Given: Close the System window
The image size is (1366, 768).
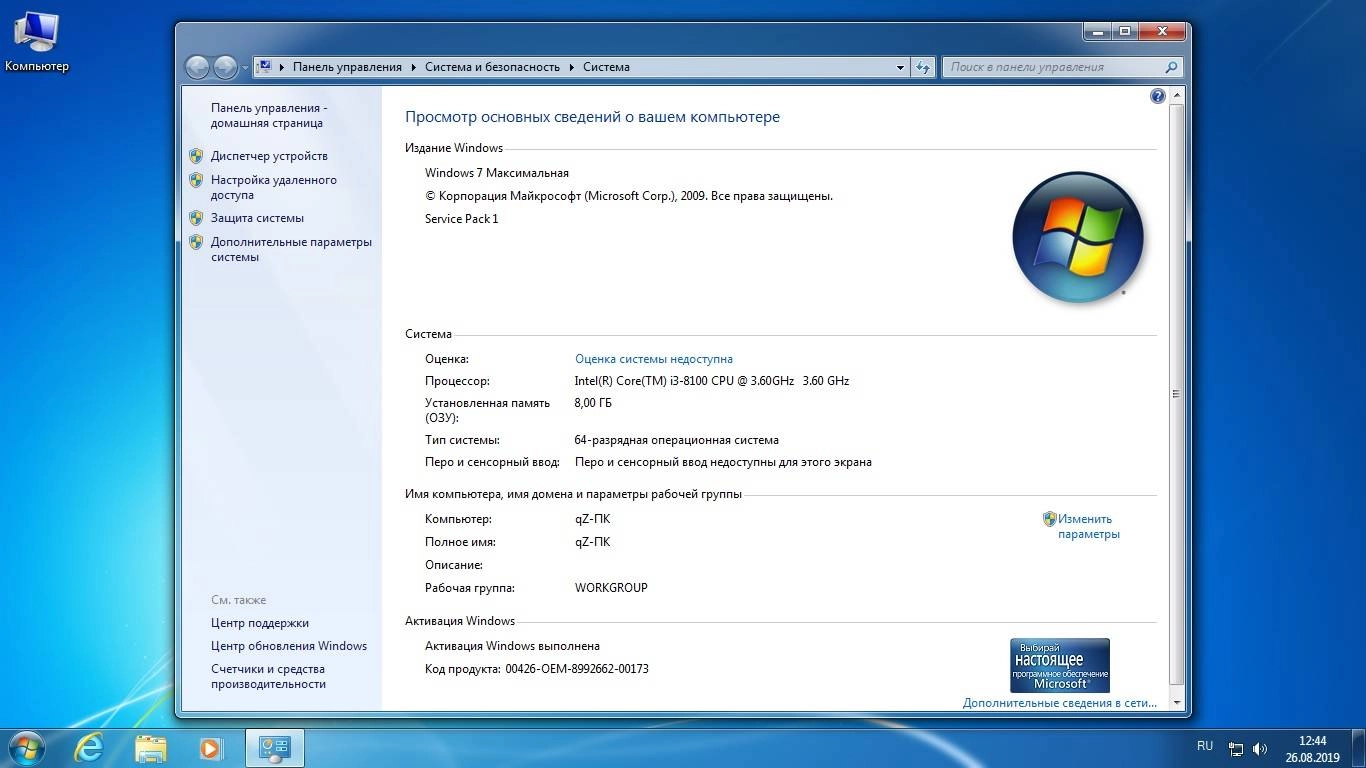Looking at the screenshot, I should click(1161, 32).
